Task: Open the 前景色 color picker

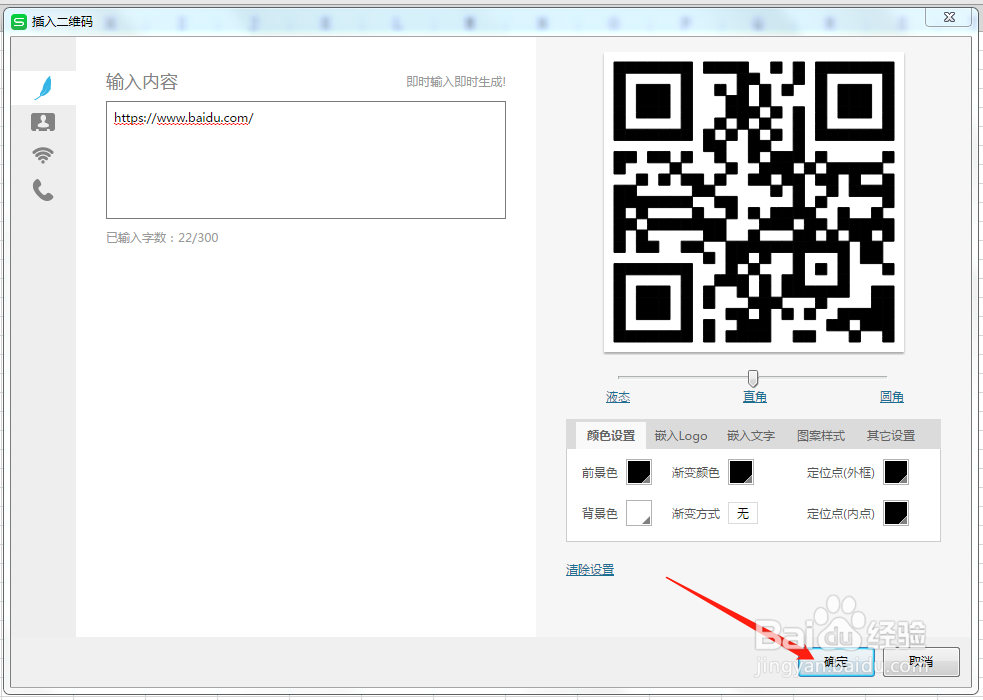Action: coord(639,473)
